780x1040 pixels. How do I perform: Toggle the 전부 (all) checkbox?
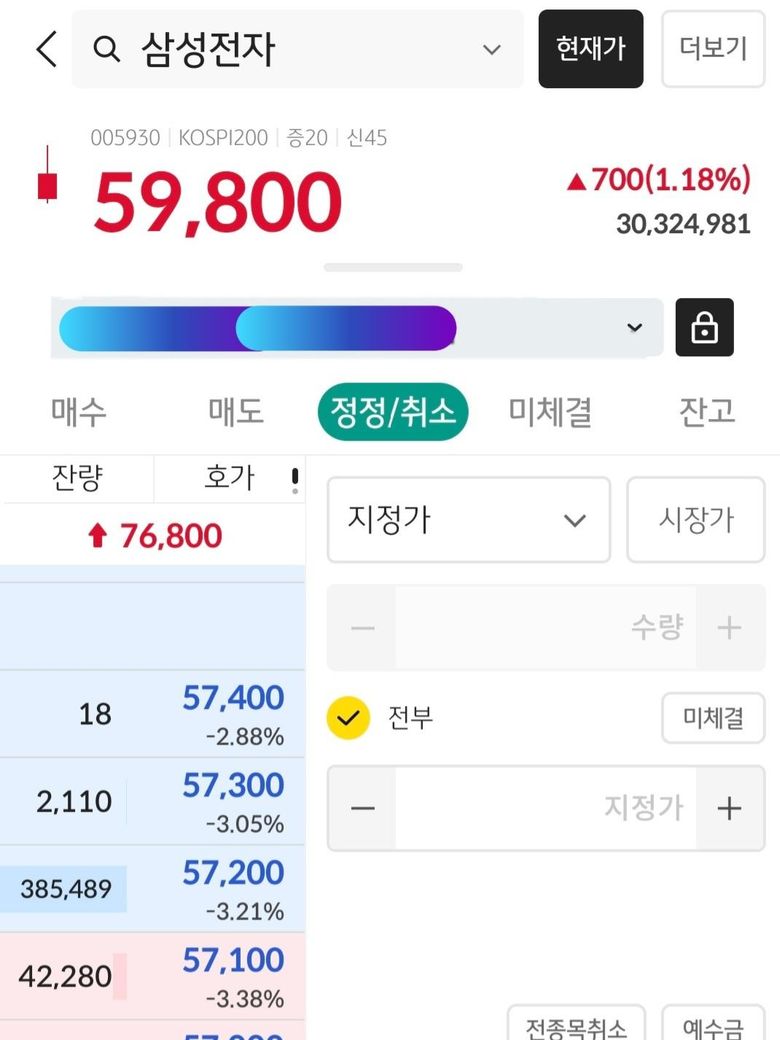click(348, 718)
